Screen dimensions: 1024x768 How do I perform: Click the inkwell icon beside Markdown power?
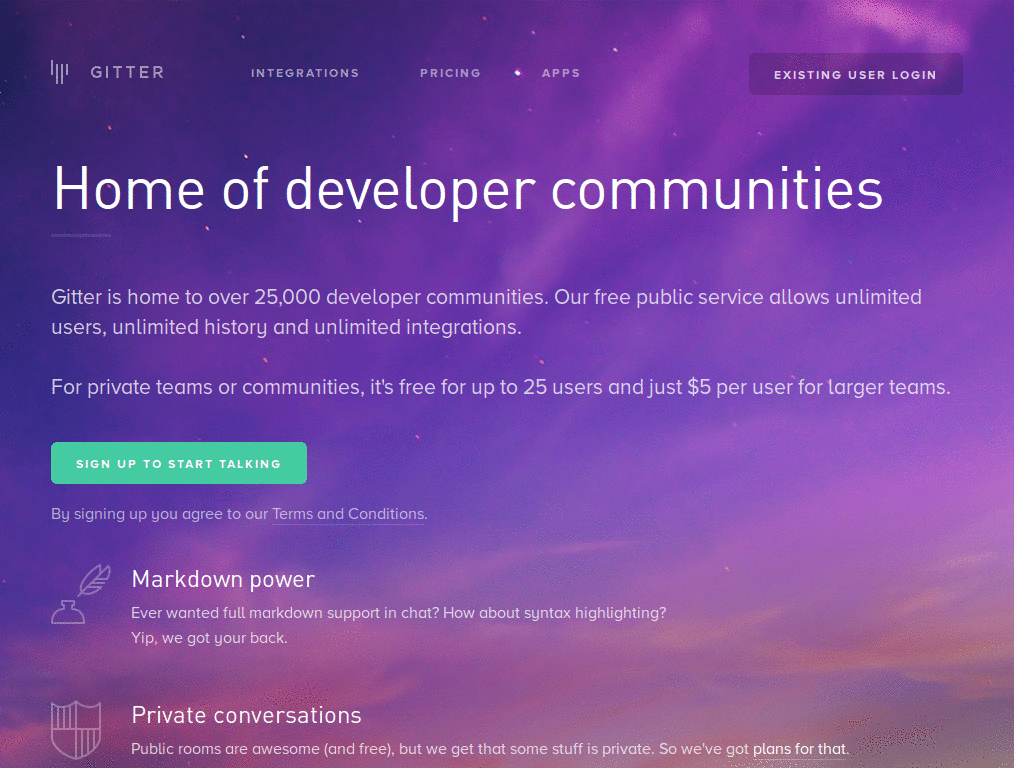(x=68, y=613)
